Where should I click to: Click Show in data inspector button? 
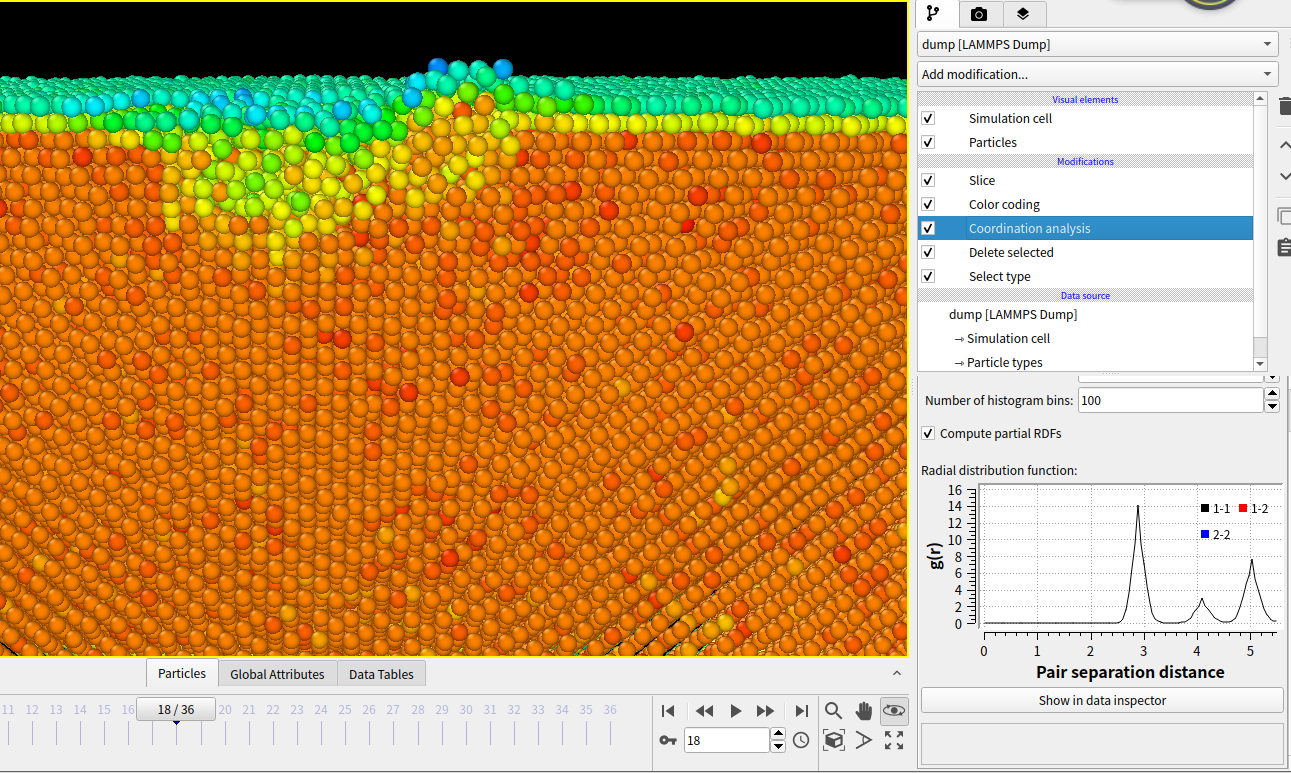coord(1102,700)
